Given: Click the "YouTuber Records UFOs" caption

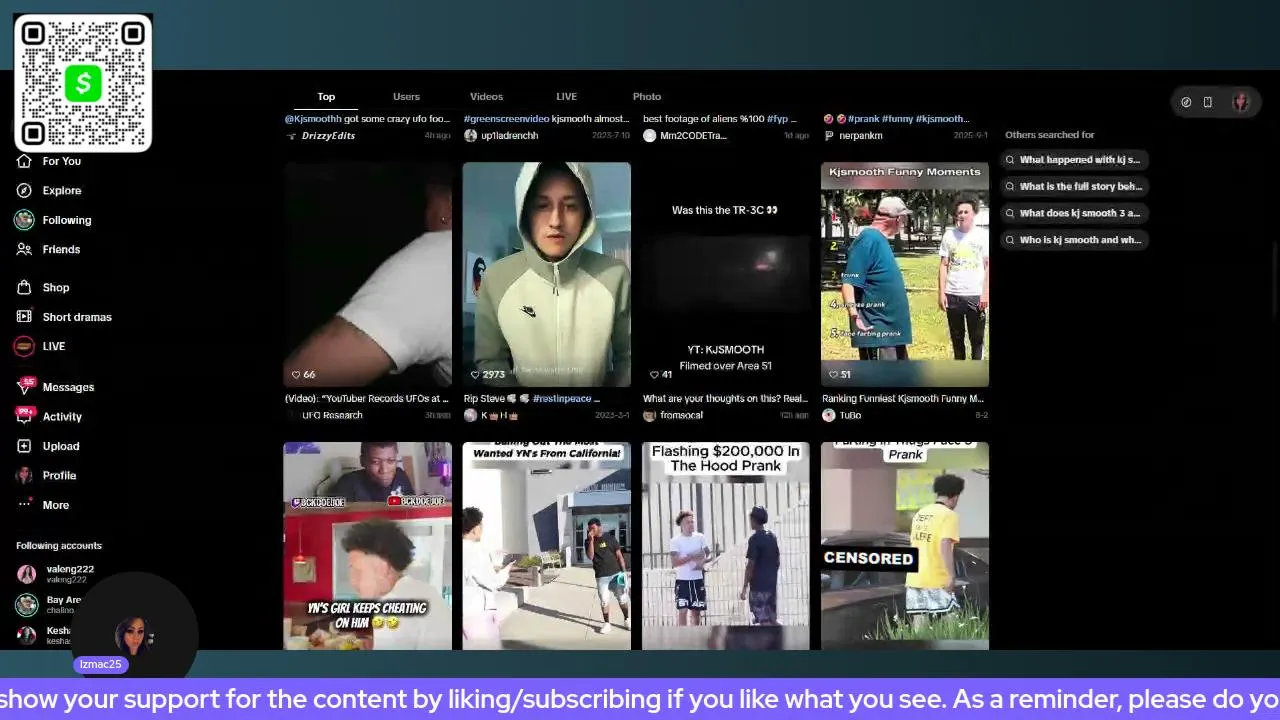Looking at the screenshot, I should [x=367, y=399].
